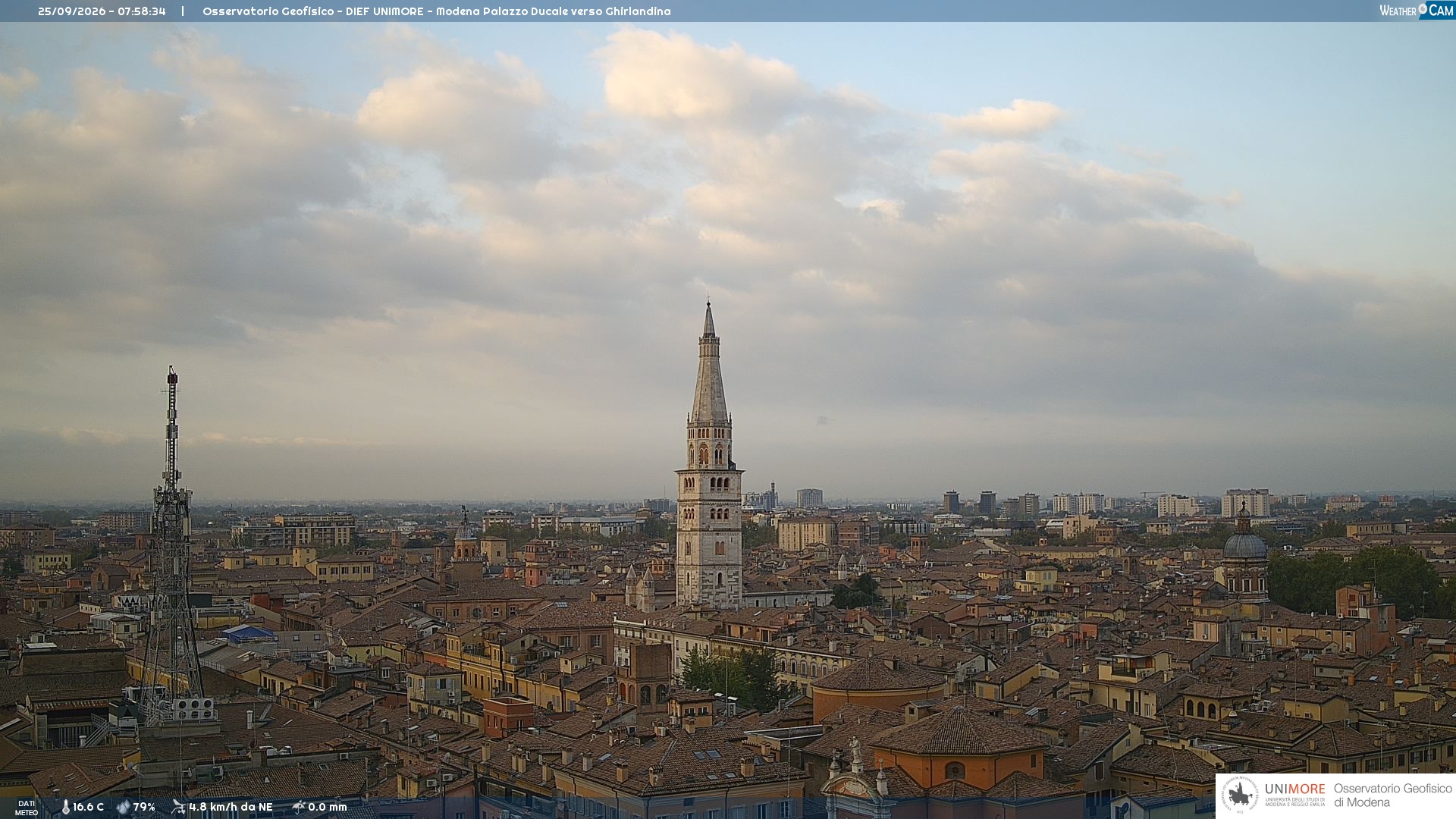Click the orange rotunda building roof
1456x819 pixels.
click(880, 675)
